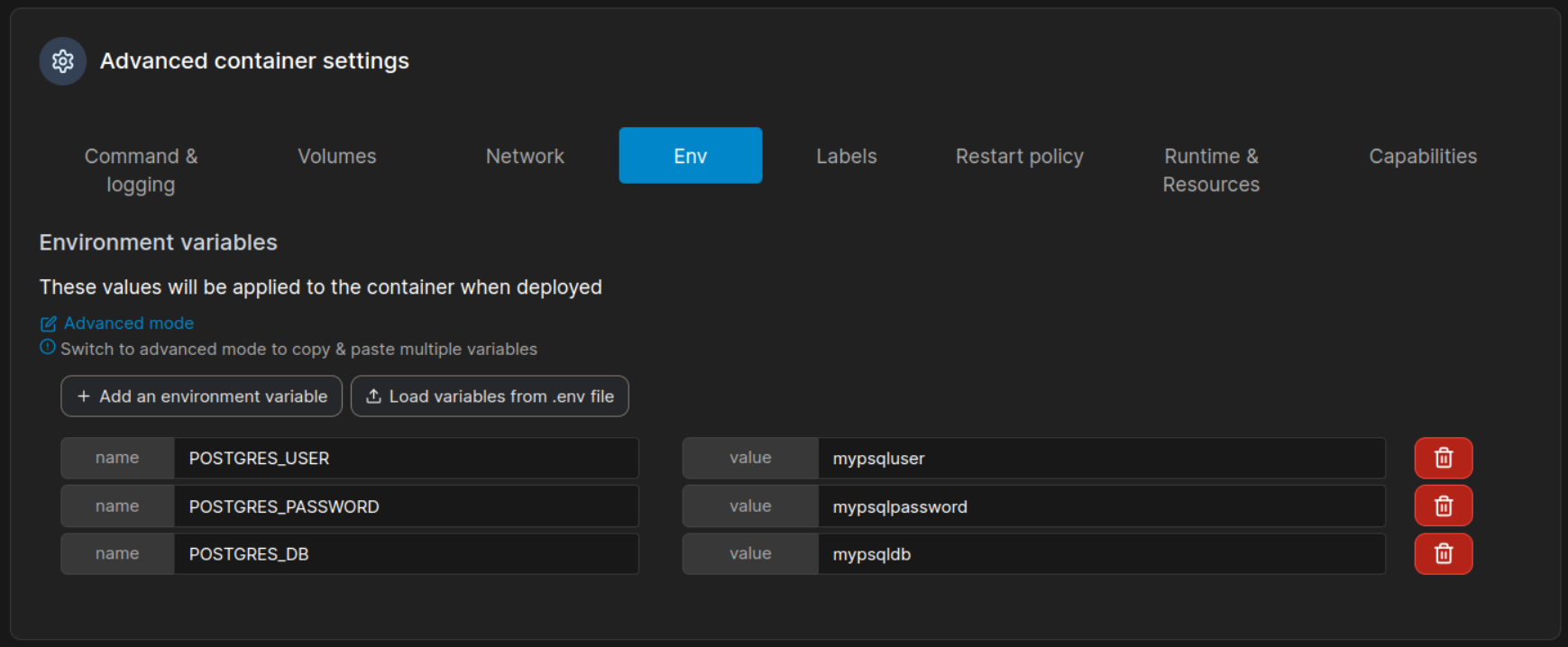
Task: Show the Capabilities tab
Action: pos(1422,156)
